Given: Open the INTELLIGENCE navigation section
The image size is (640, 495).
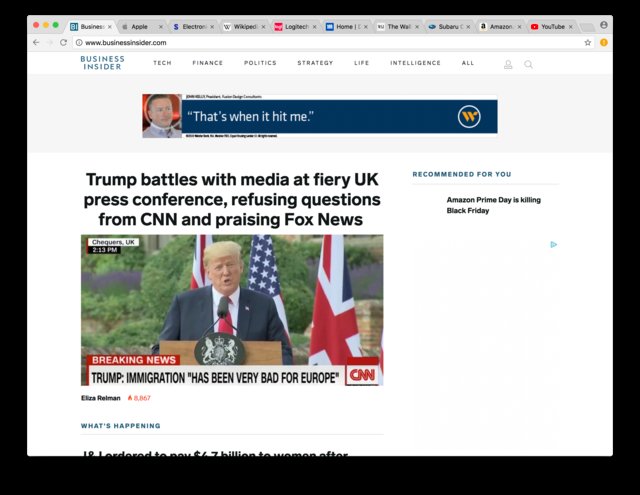Looking at the screenshot, I should (x=415, y=63).
